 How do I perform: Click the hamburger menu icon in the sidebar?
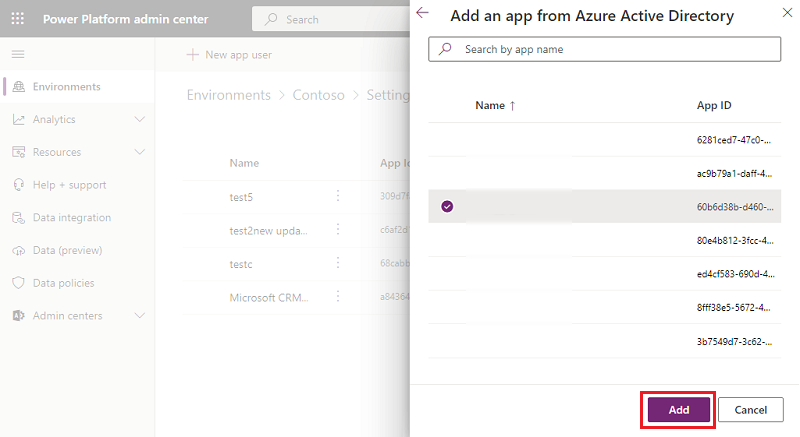pos(18,54)
